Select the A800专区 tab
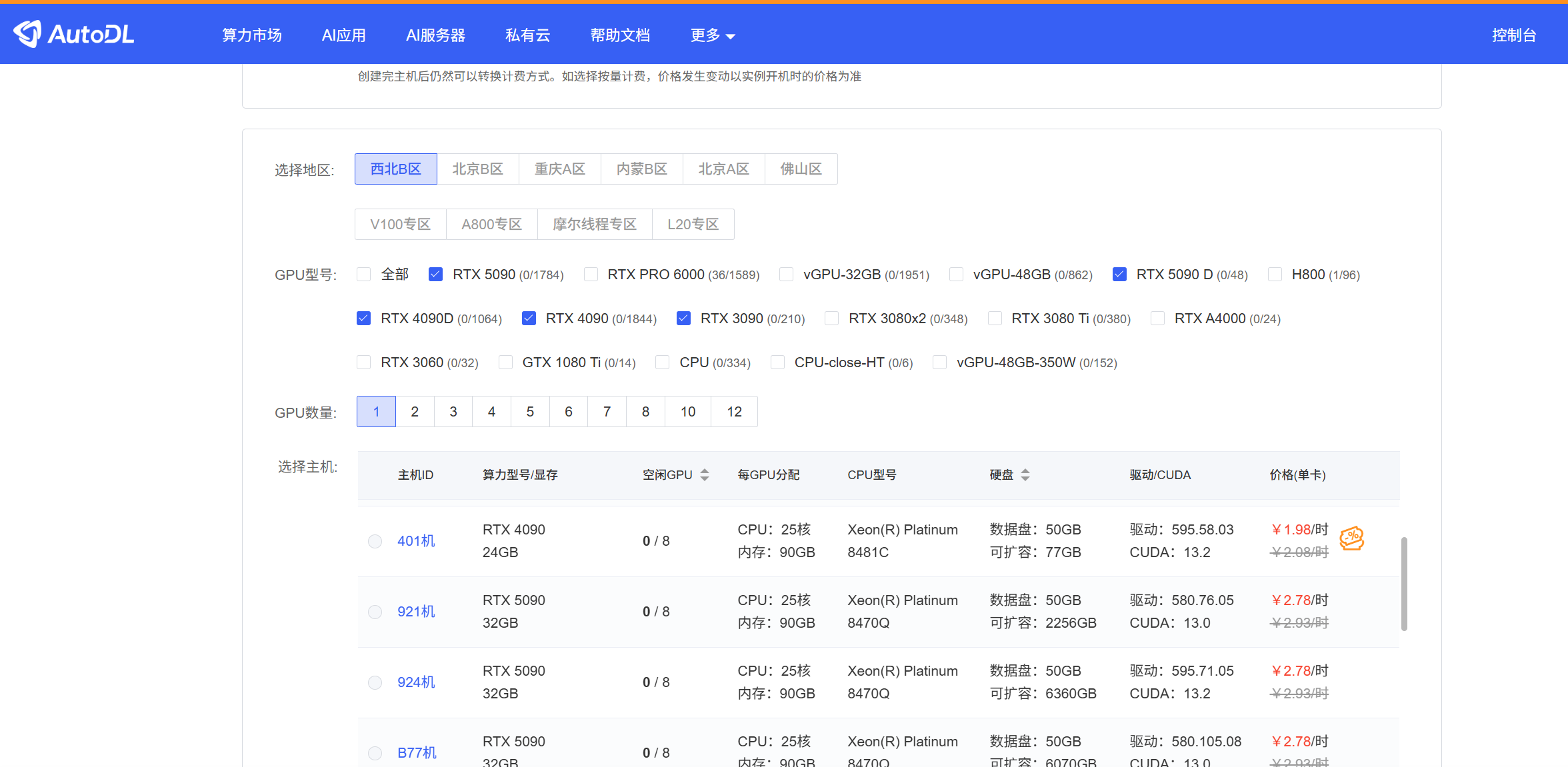 pos(492,225)
